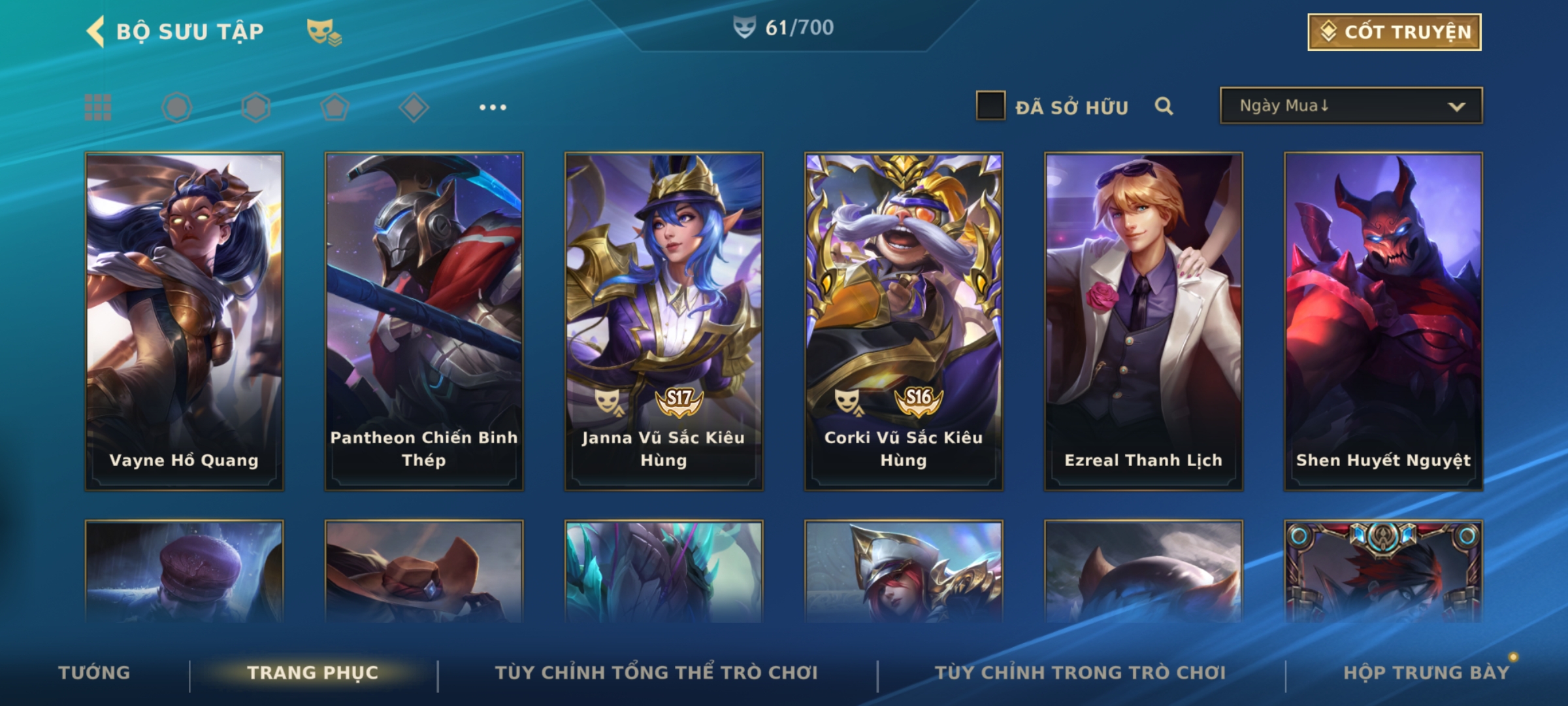This screenshot has height=706, width=1568.
Task: Open search with the magnifier icon
Action: (1164, 106)
